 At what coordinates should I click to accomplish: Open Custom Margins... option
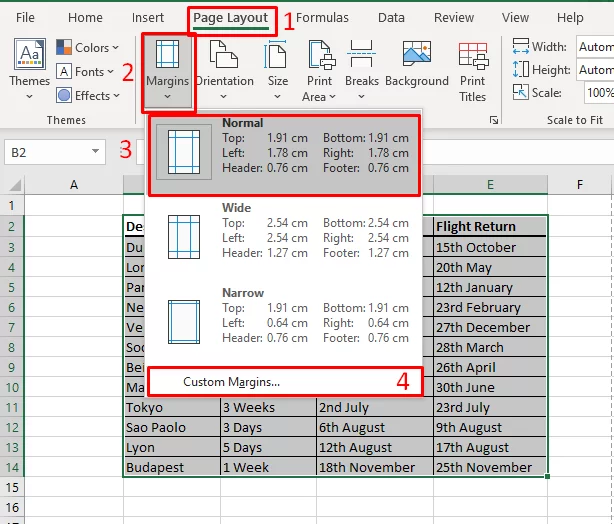coord(285,382)
